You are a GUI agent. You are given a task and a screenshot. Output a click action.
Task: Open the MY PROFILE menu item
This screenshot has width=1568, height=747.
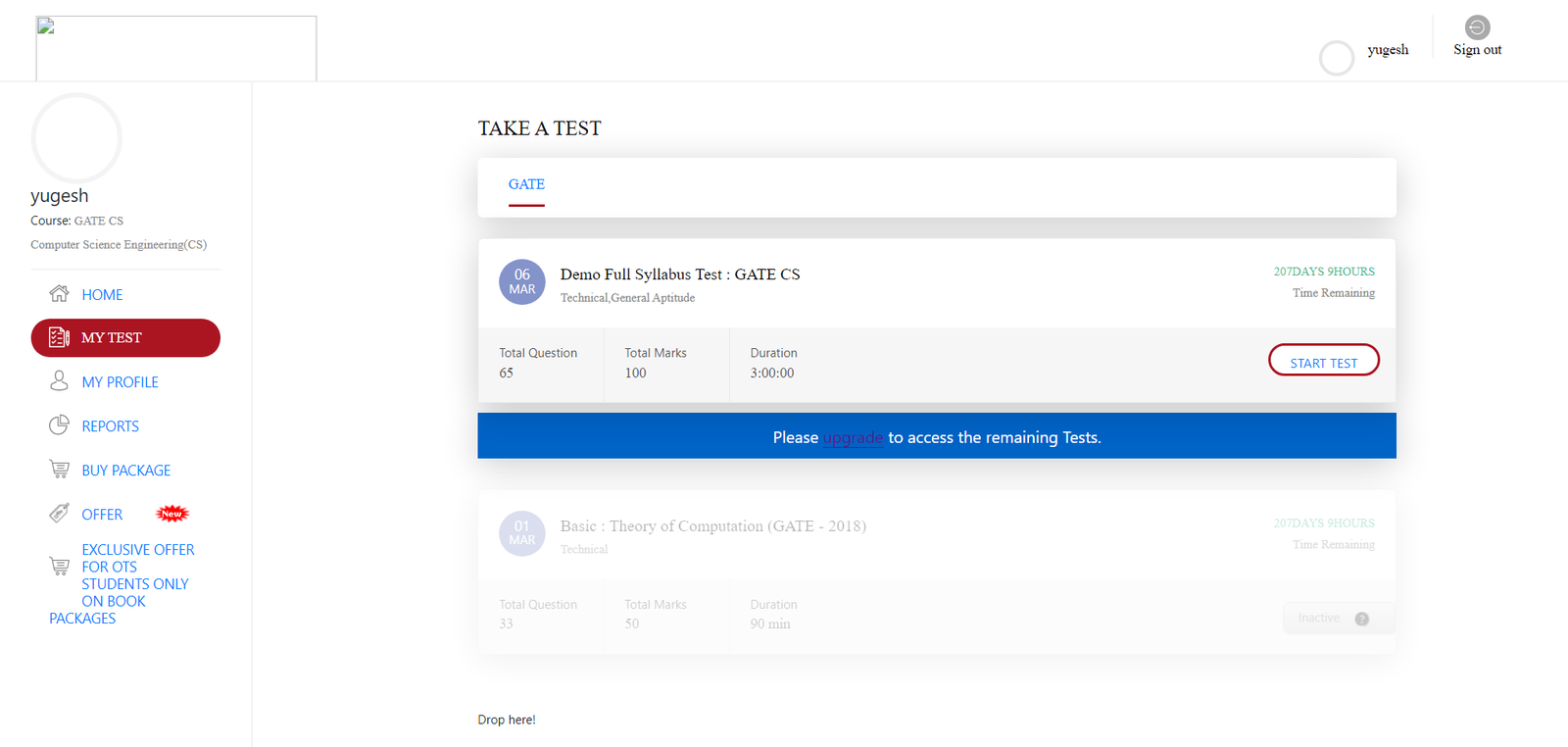click(120, 382)
